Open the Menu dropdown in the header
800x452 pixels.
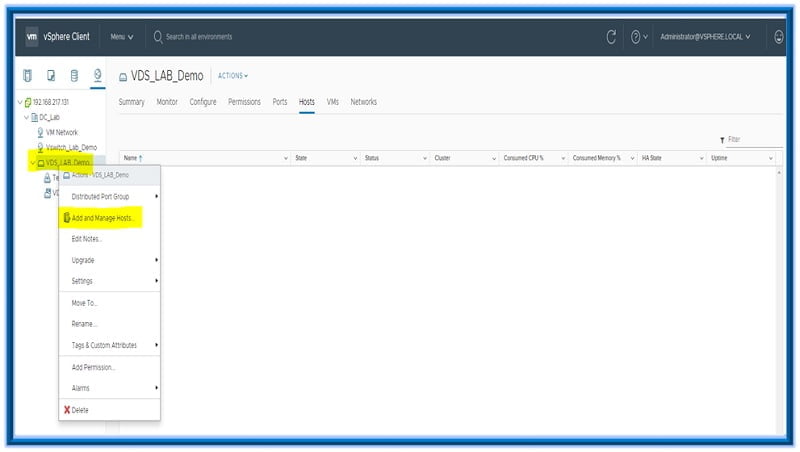coord(122,37)
